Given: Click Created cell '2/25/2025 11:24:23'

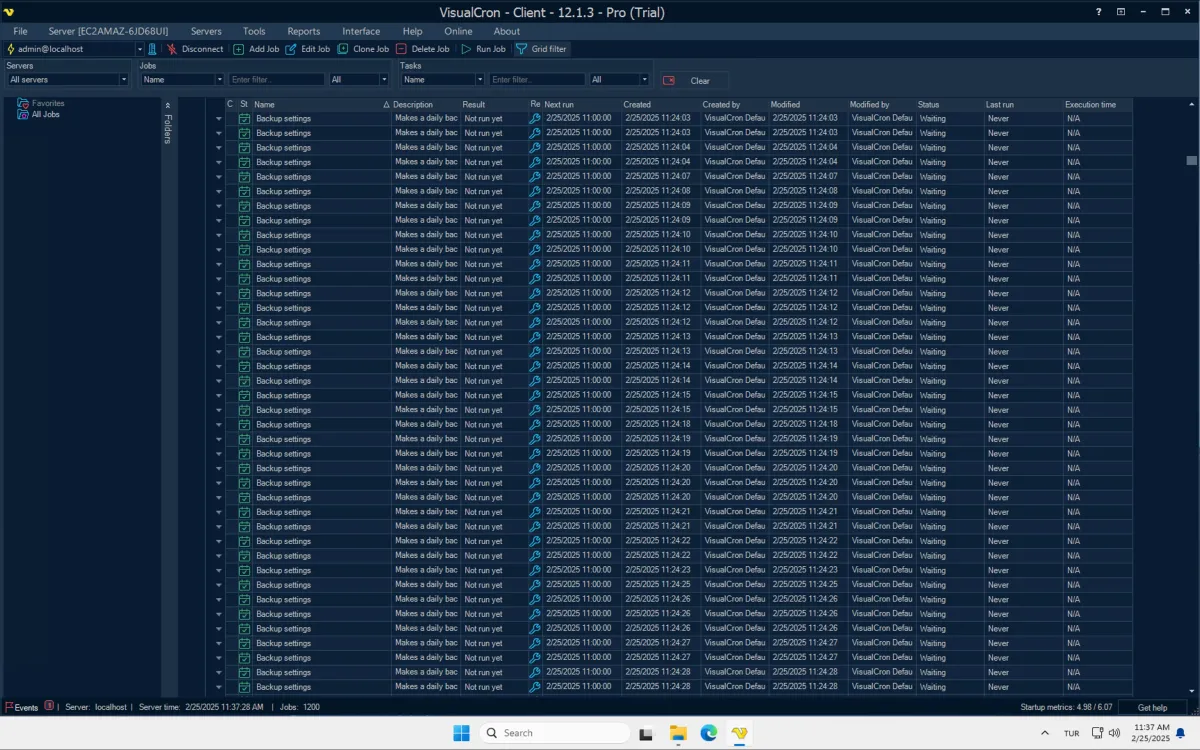Looking at the screenshot, I should pos(657,570).
